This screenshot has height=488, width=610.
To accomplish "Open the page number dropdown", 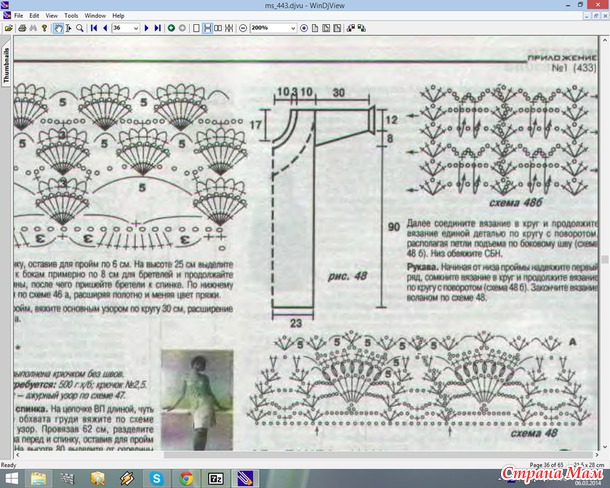I will (x=135, y=28).
